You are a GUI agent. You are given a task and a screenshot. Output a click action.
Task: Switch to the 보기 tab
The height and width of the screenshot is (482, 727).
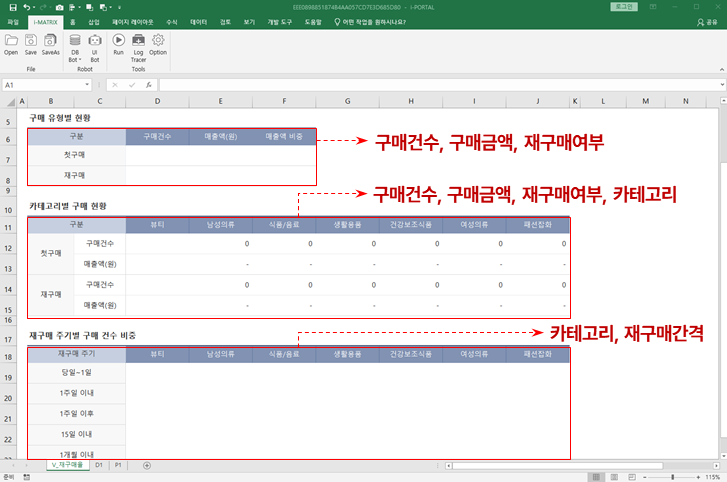click(x=249, y=22)
